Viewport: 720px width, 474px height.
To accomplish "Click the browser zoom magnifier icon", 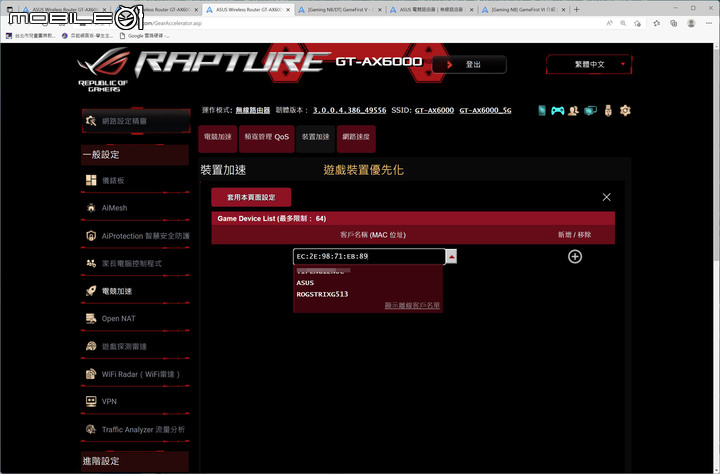I will point(623,23).
